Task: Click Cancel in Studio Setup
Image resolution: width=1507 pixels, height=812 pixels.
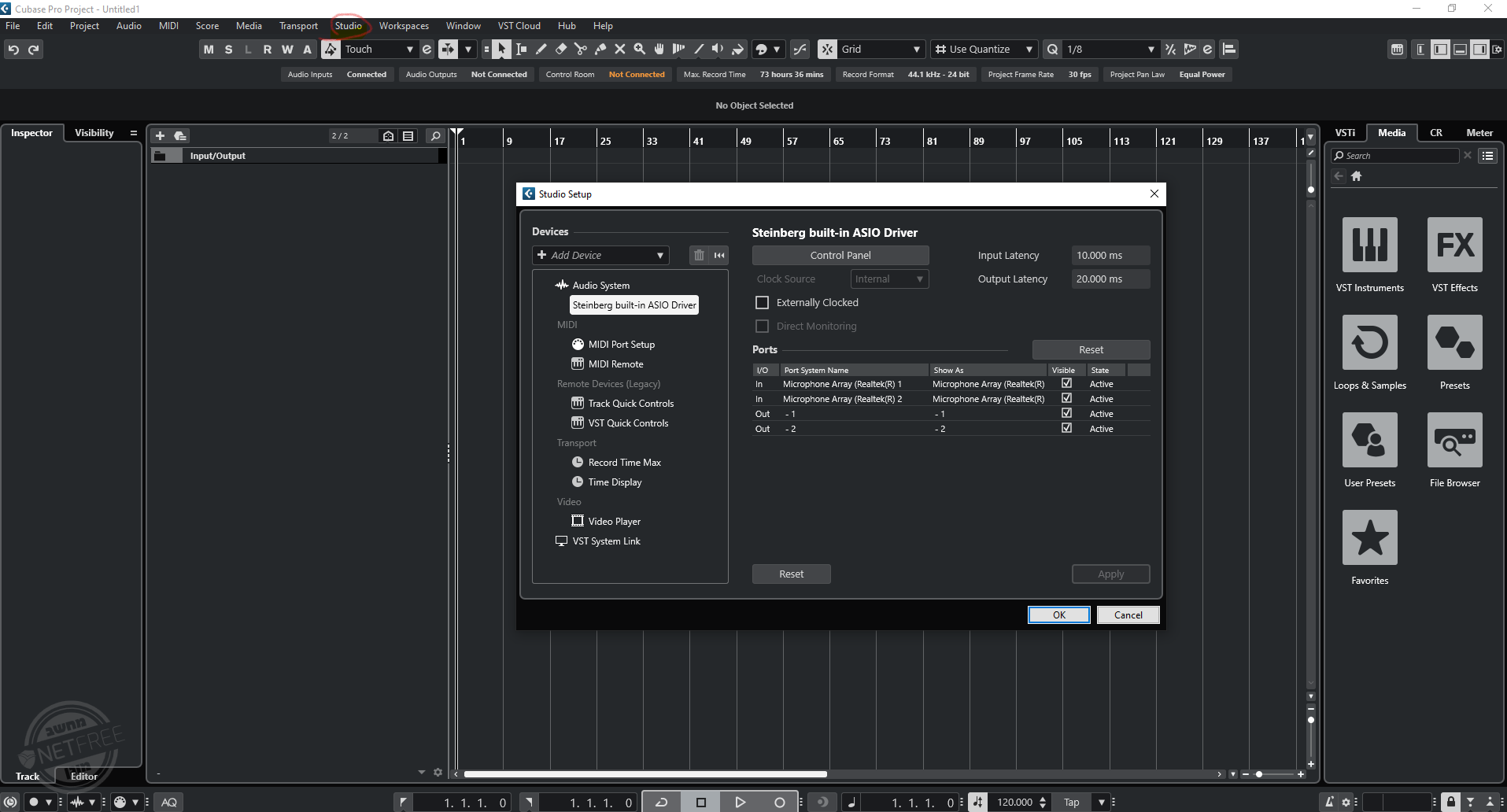Action: coord(1128,615)
